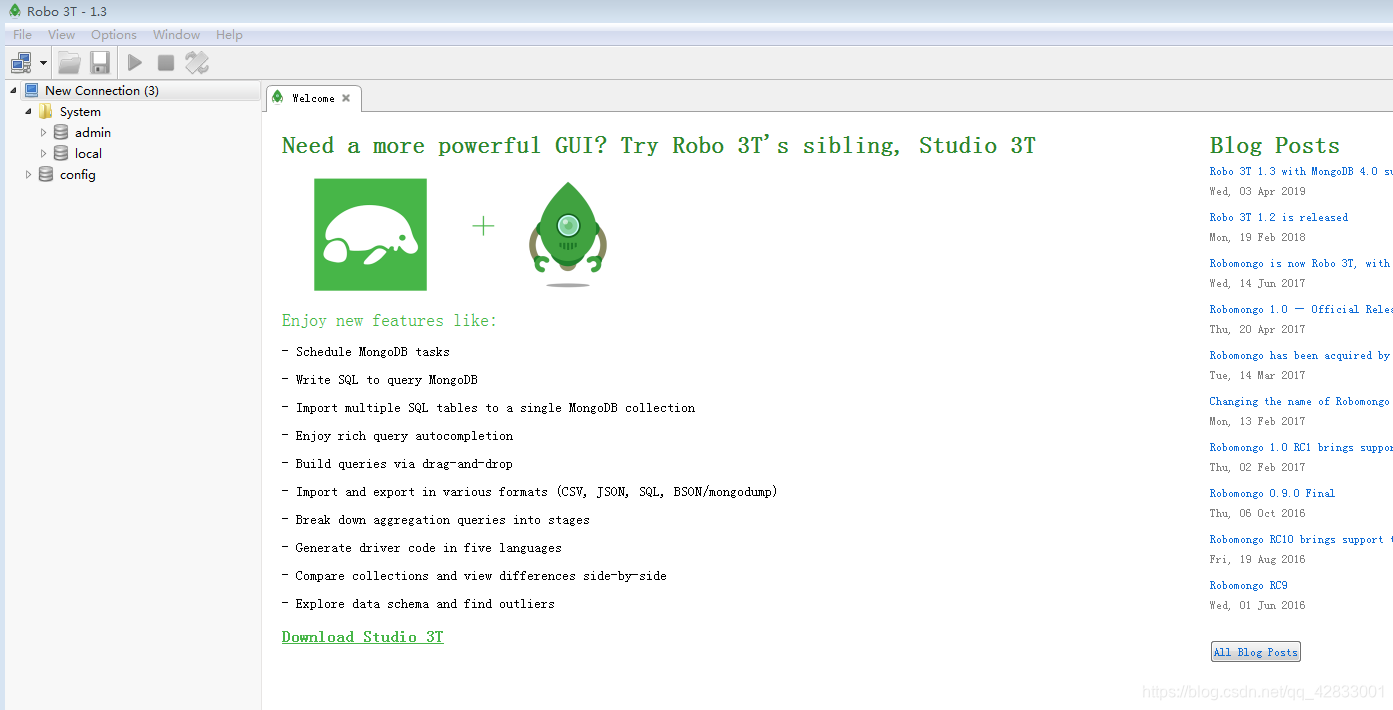Click the admin database icon
Screen dimensions: 1393x710
coord(61,132)
